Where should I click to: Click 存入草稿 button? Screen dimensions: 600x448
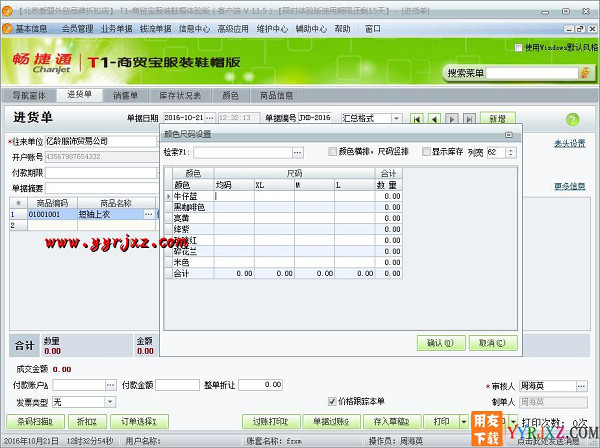(x=391, y=422)
